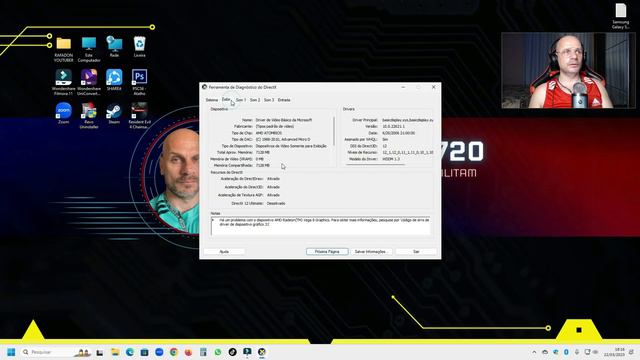Open Firefox from taskbar
The width and height of the screenshot is (640, 360).
[x=188, y=352]
